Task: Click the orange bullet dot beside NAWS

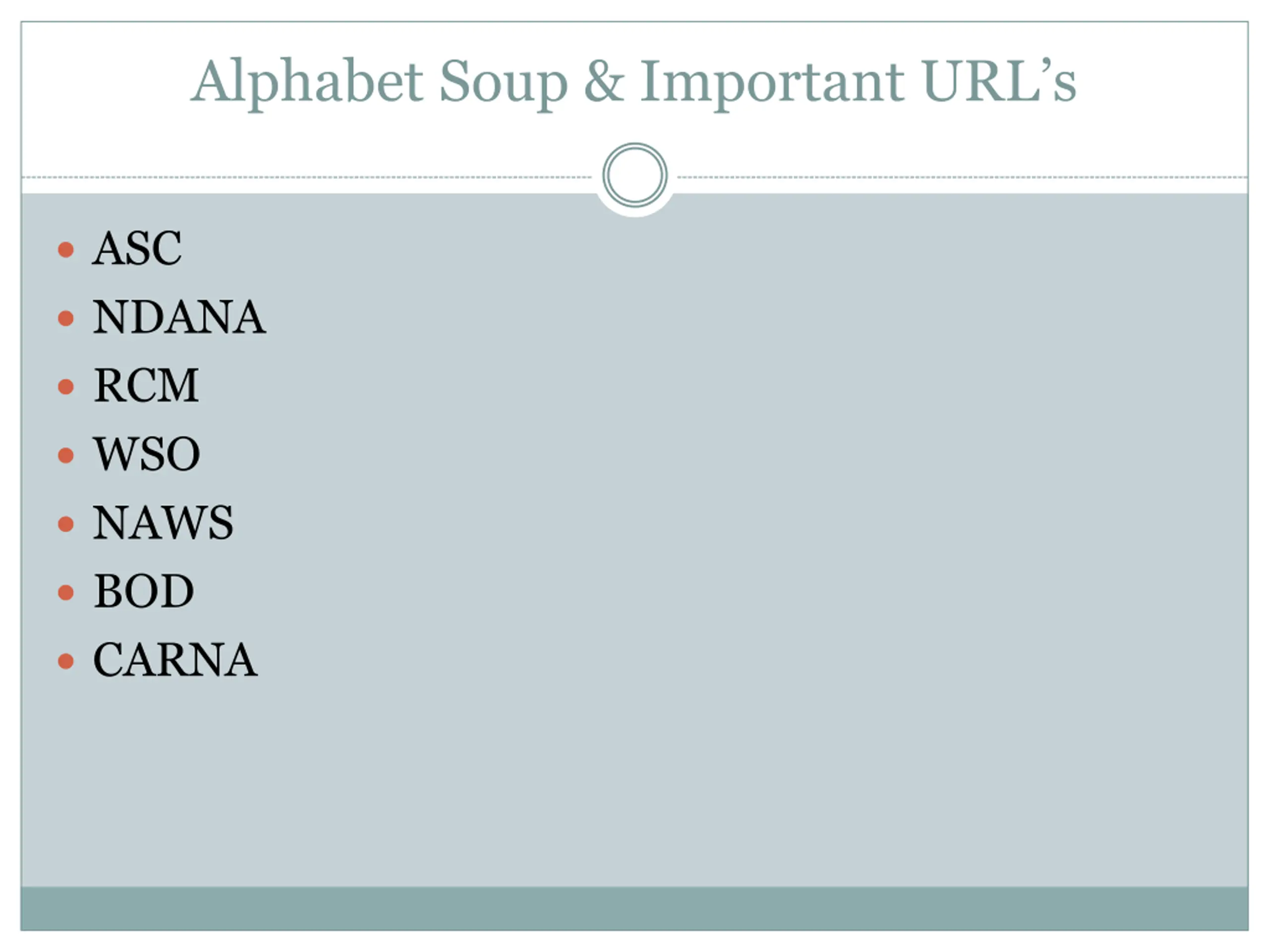Action: tap(66, 524)
